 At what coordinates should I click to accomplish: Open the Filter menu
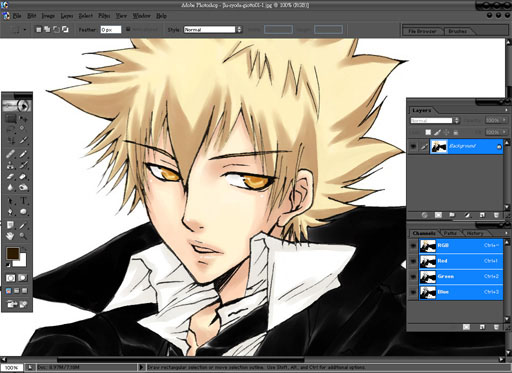point(104,16)
